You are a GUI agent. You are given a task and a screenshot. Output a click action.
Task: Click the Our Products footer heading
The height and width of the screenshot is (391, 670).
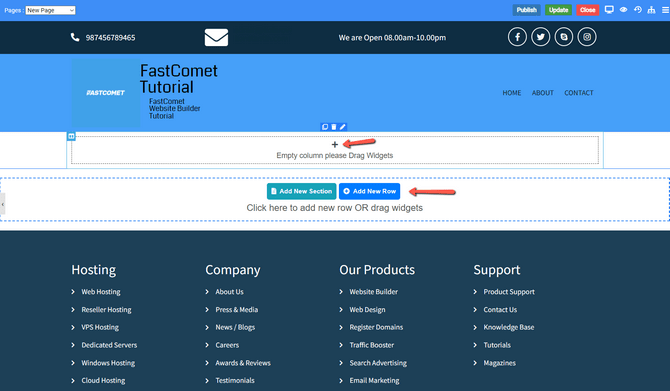[x=377, y=270]
